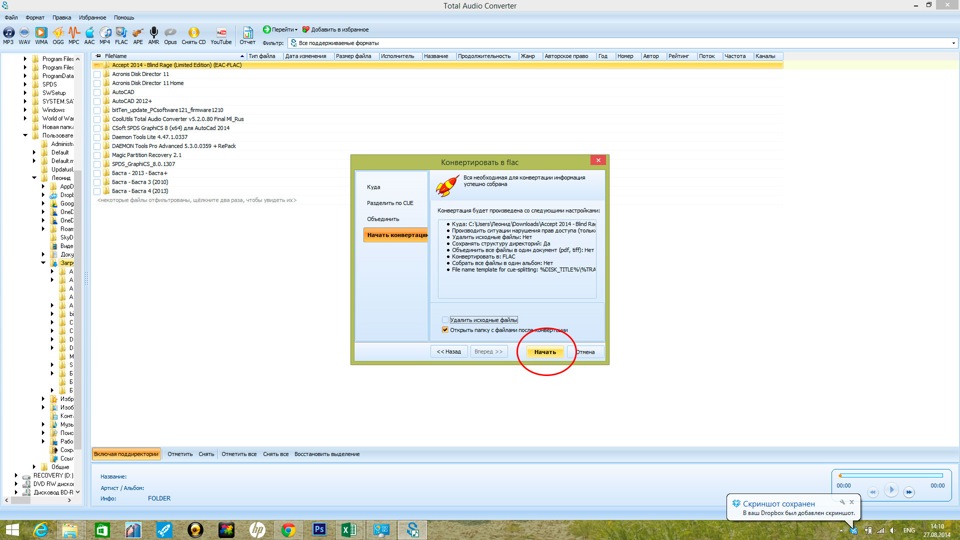Open the Правка menu
Image resolution: width=960 pixels, height=540 pixels.
[61, 18]
